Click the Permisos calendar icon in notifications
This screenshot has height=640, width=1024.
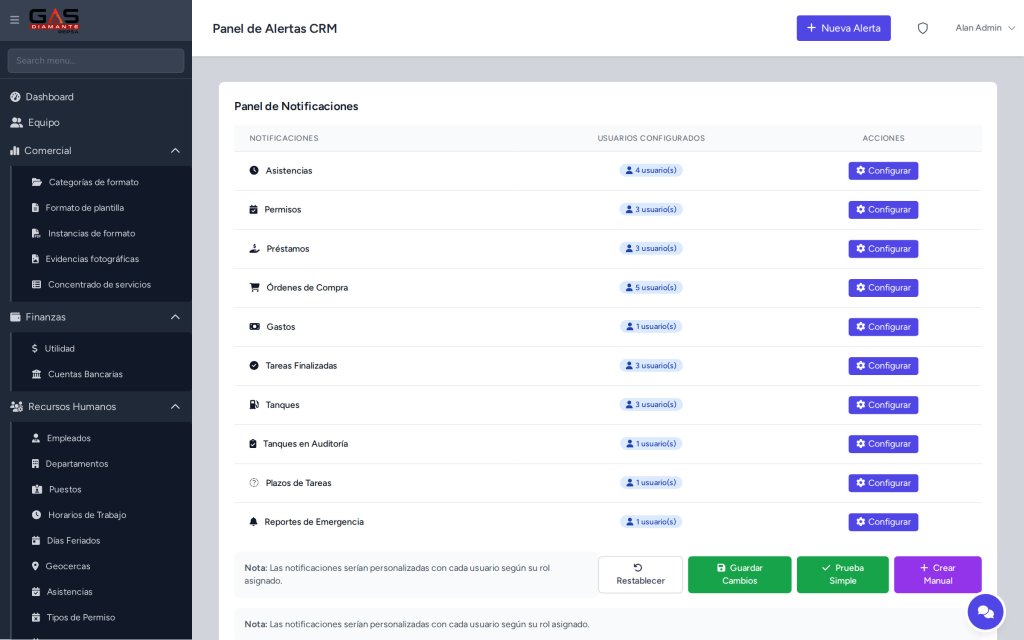pyautogui.click(x=253, y=210)
